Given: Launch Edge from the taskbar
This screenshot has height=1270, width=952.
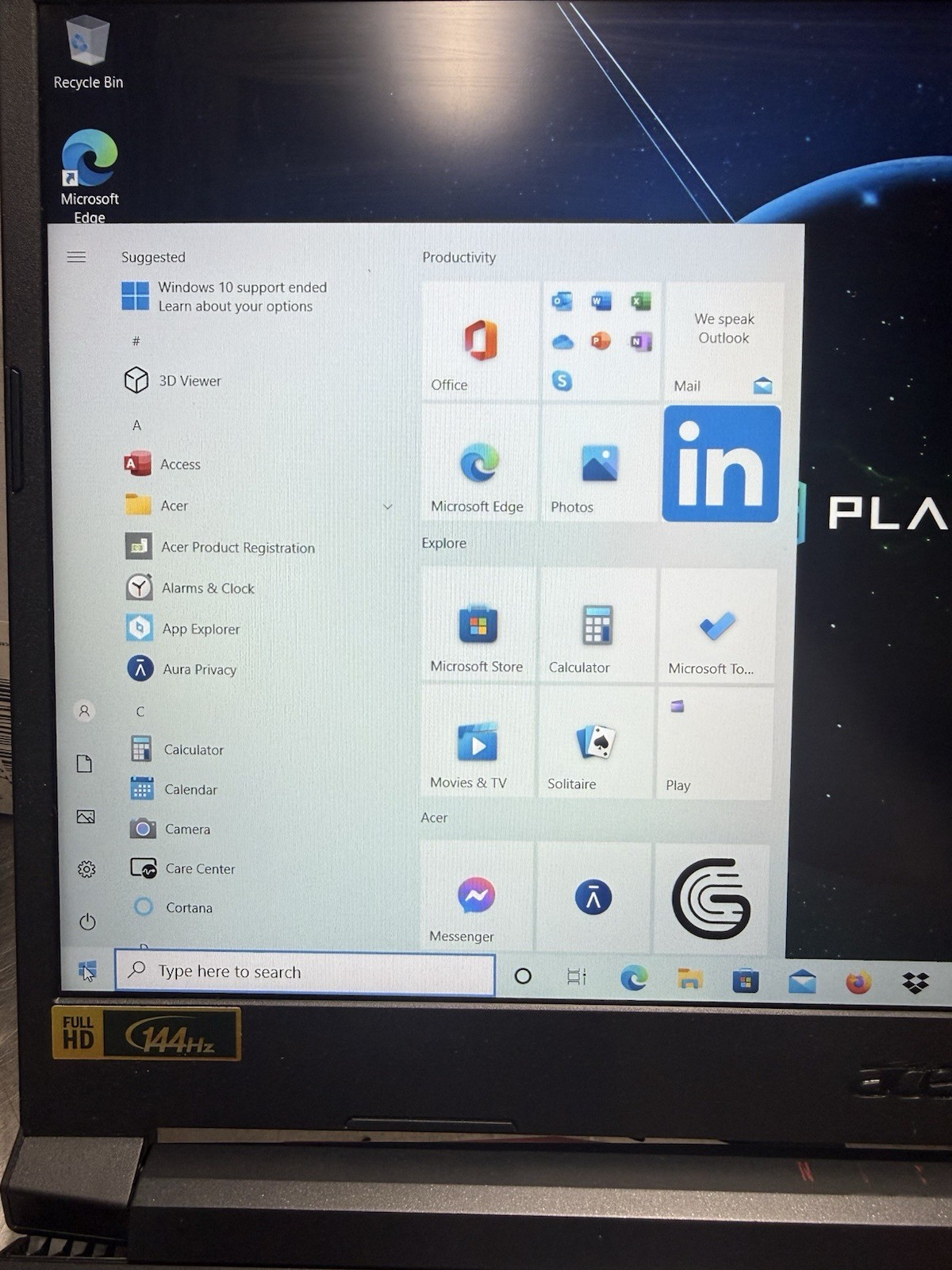Looking at the screenshot, I should 633,978.
